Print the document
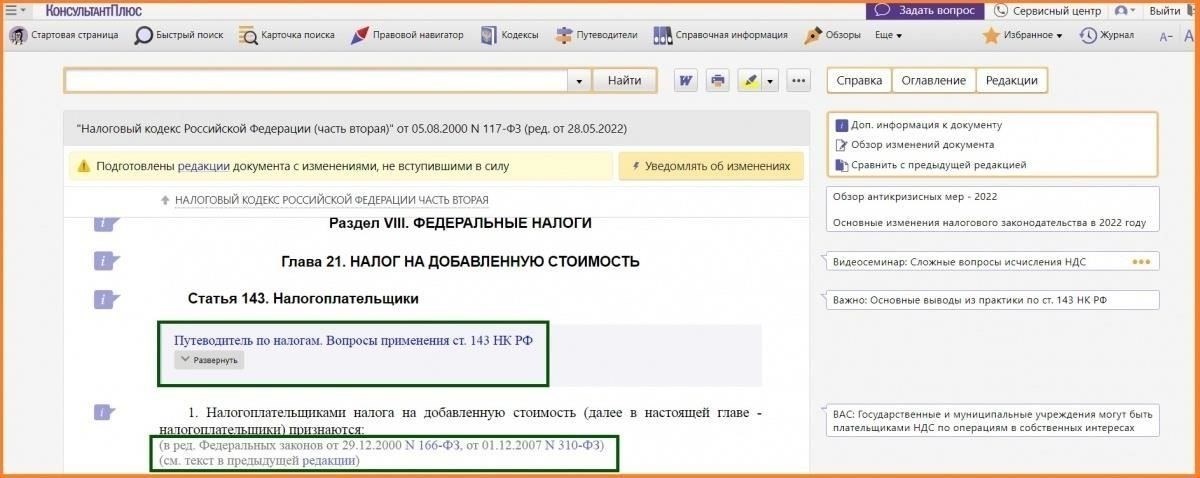The height and width of the screenshot is (478, 1200). click(x=717, y=81)
